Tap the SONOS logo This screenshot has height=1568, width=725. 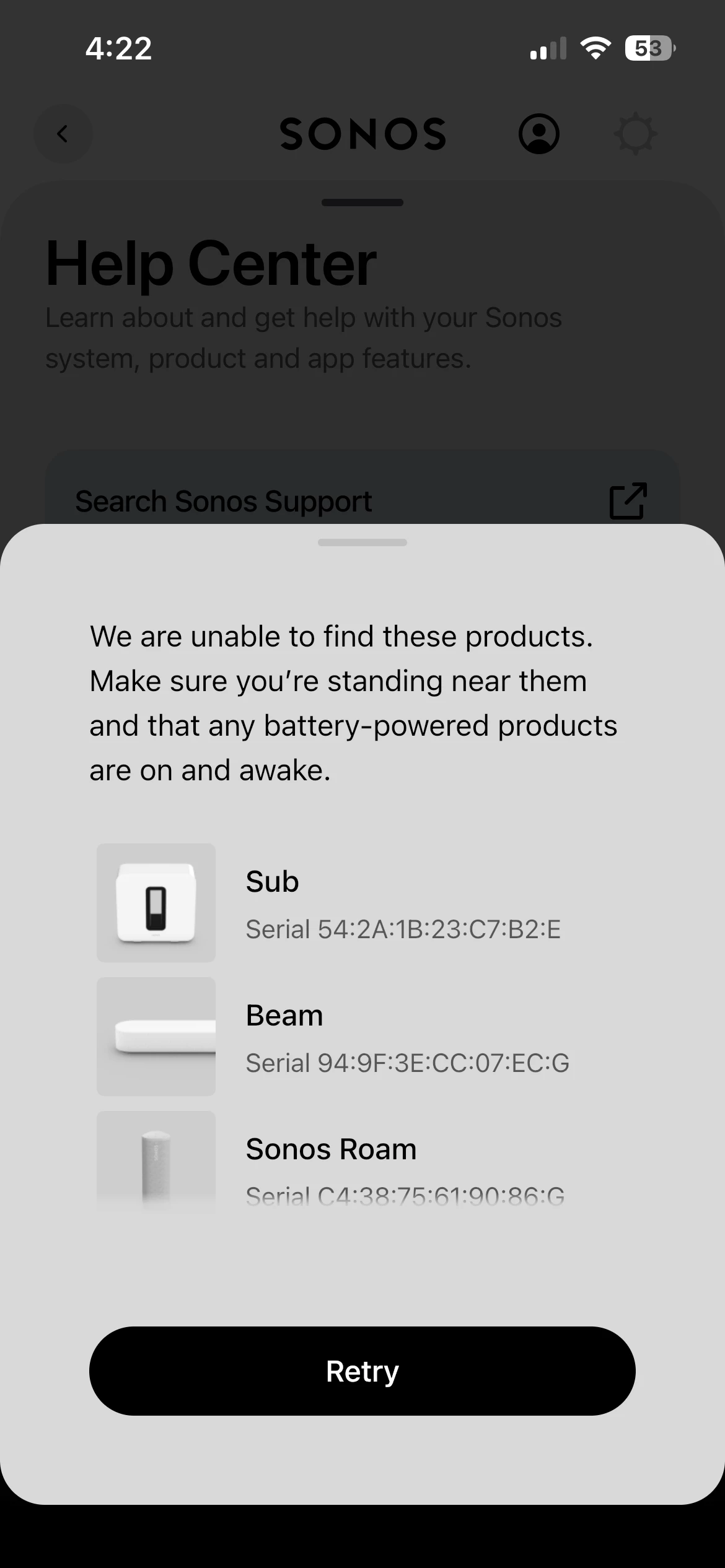(362, 134)
